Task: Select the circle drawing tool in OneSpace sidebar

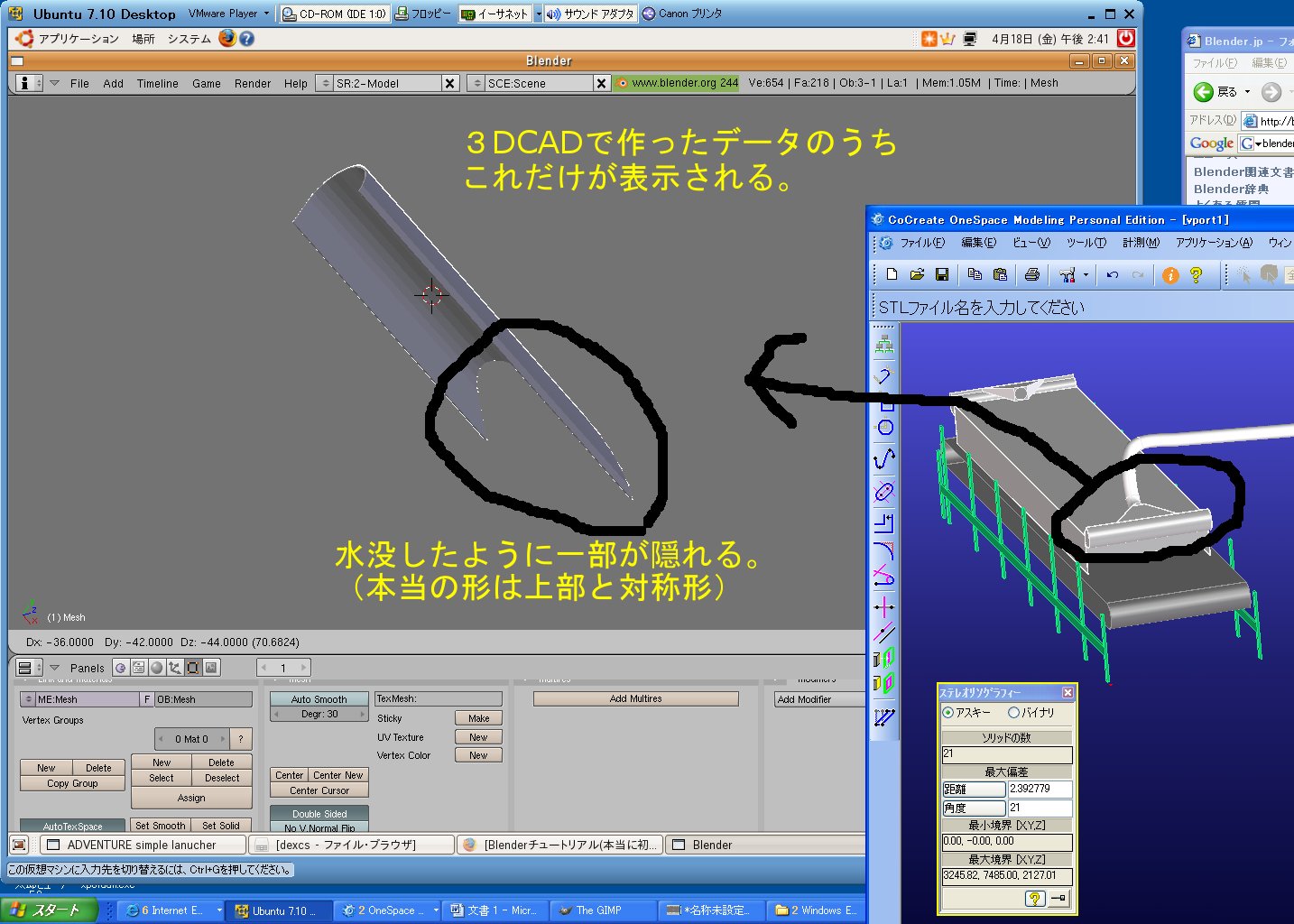Action: 885,428
